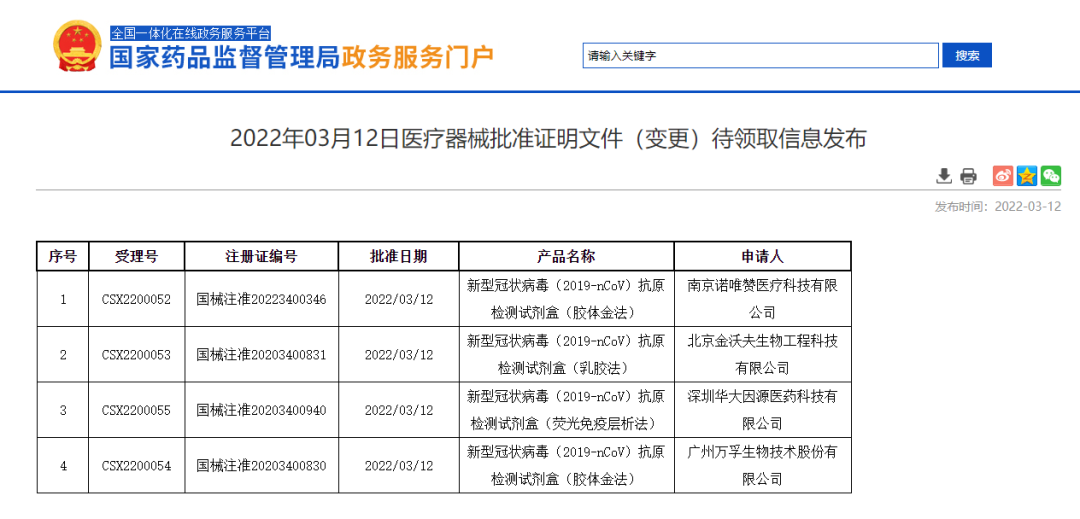Click applicant 广州万孚生物技术股份有限公司
The image size is (1080, 519).
(762, 466)
